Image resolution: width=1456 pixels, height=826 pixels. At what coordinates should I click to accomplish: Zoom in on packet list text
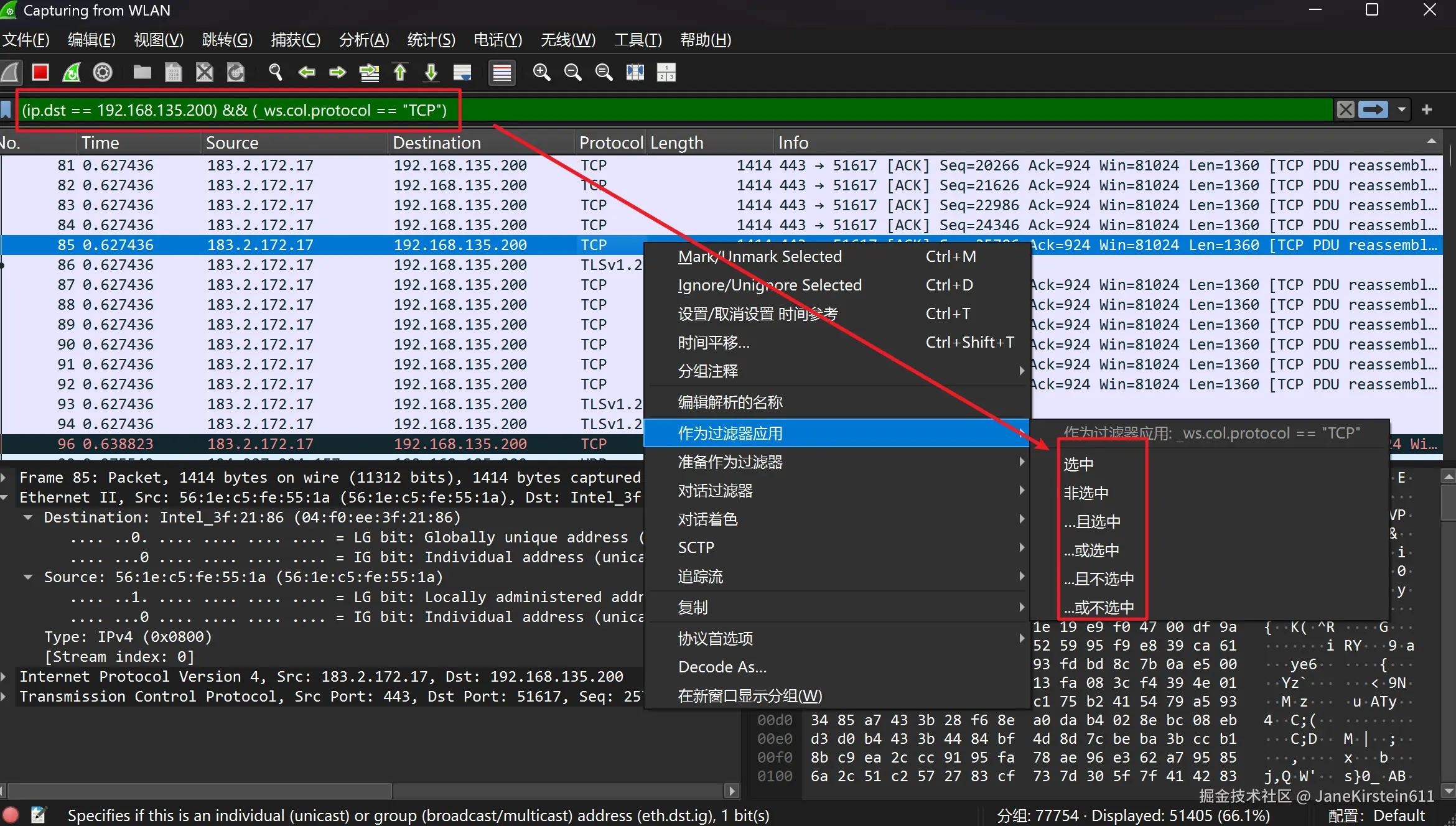541,73
